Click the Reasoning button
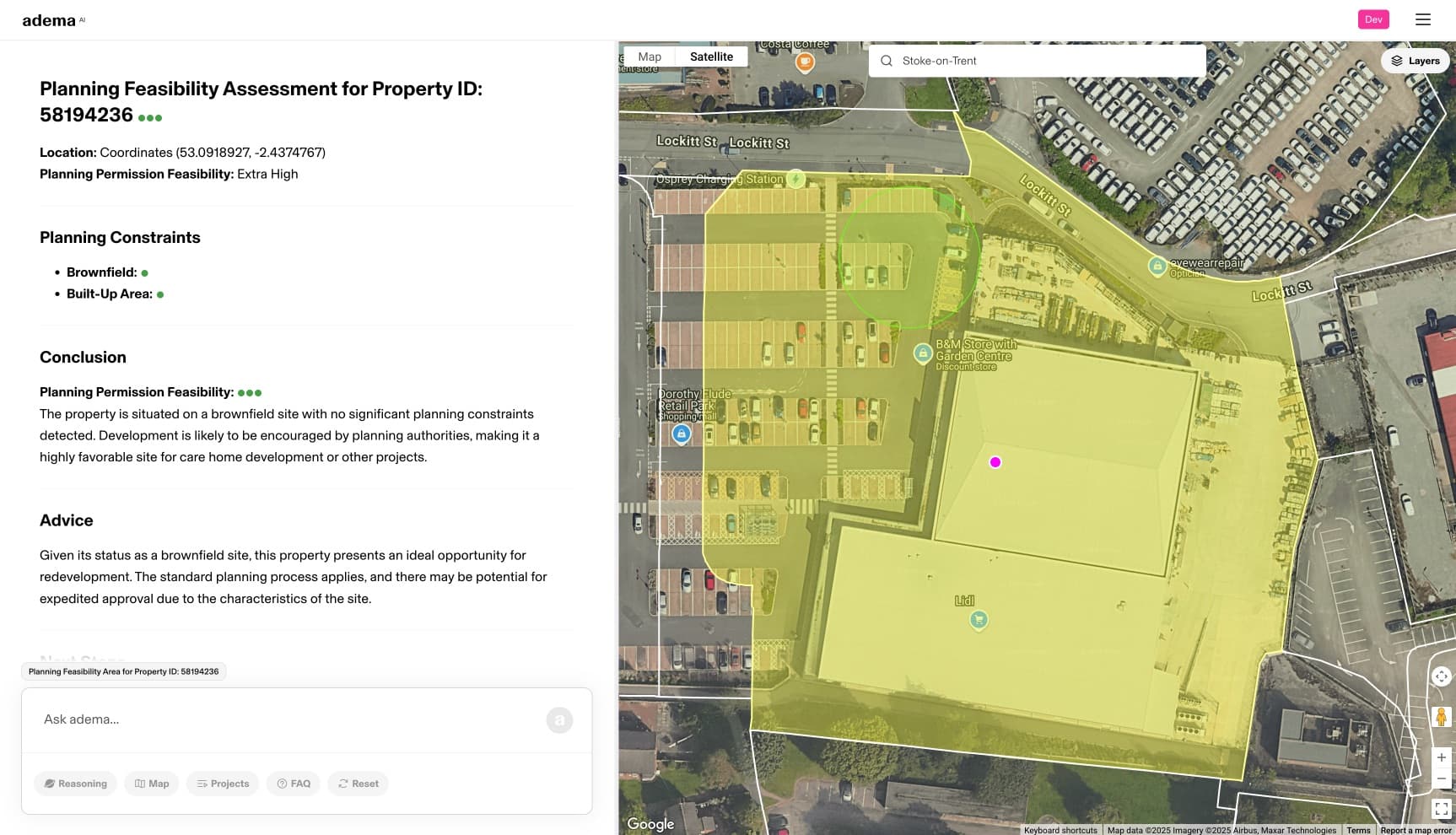The image size is (1456, 835). 76,784
